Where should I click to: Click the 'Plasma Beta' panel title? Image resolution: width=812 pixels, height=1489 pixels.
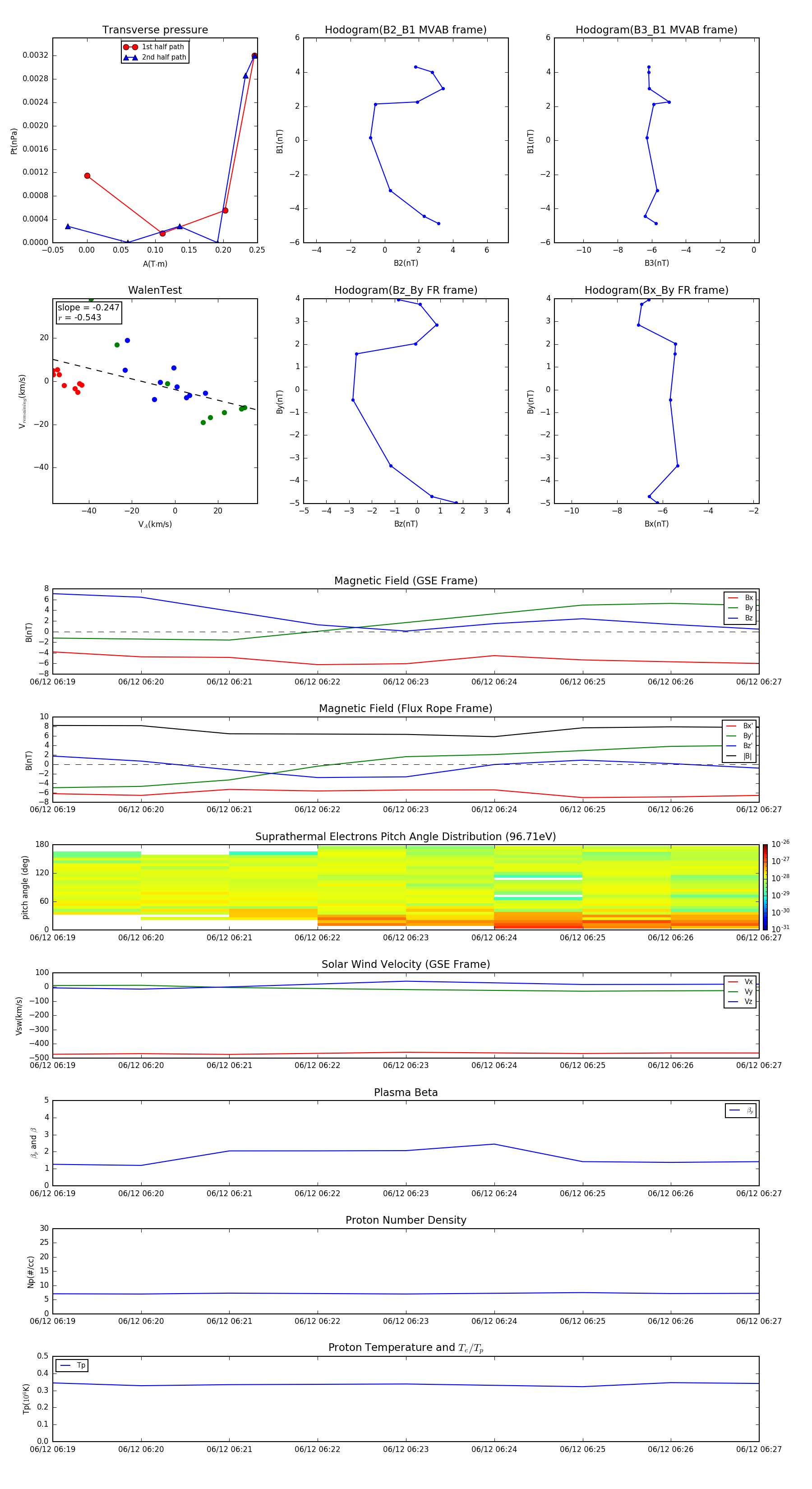coord(406,1092)
